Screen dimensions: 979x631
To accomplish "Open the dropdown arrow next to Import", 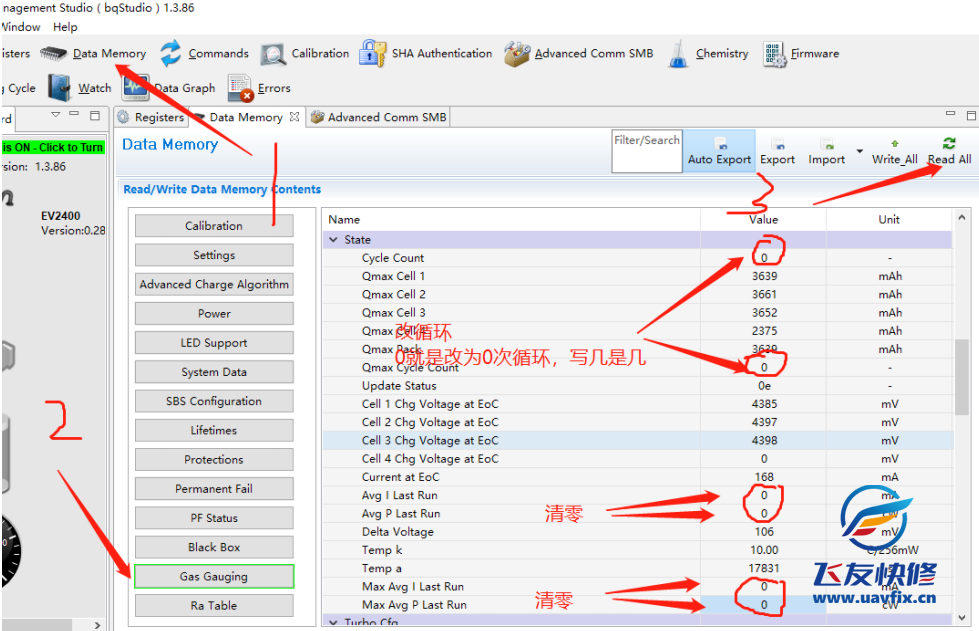I will tap(860, 153).
